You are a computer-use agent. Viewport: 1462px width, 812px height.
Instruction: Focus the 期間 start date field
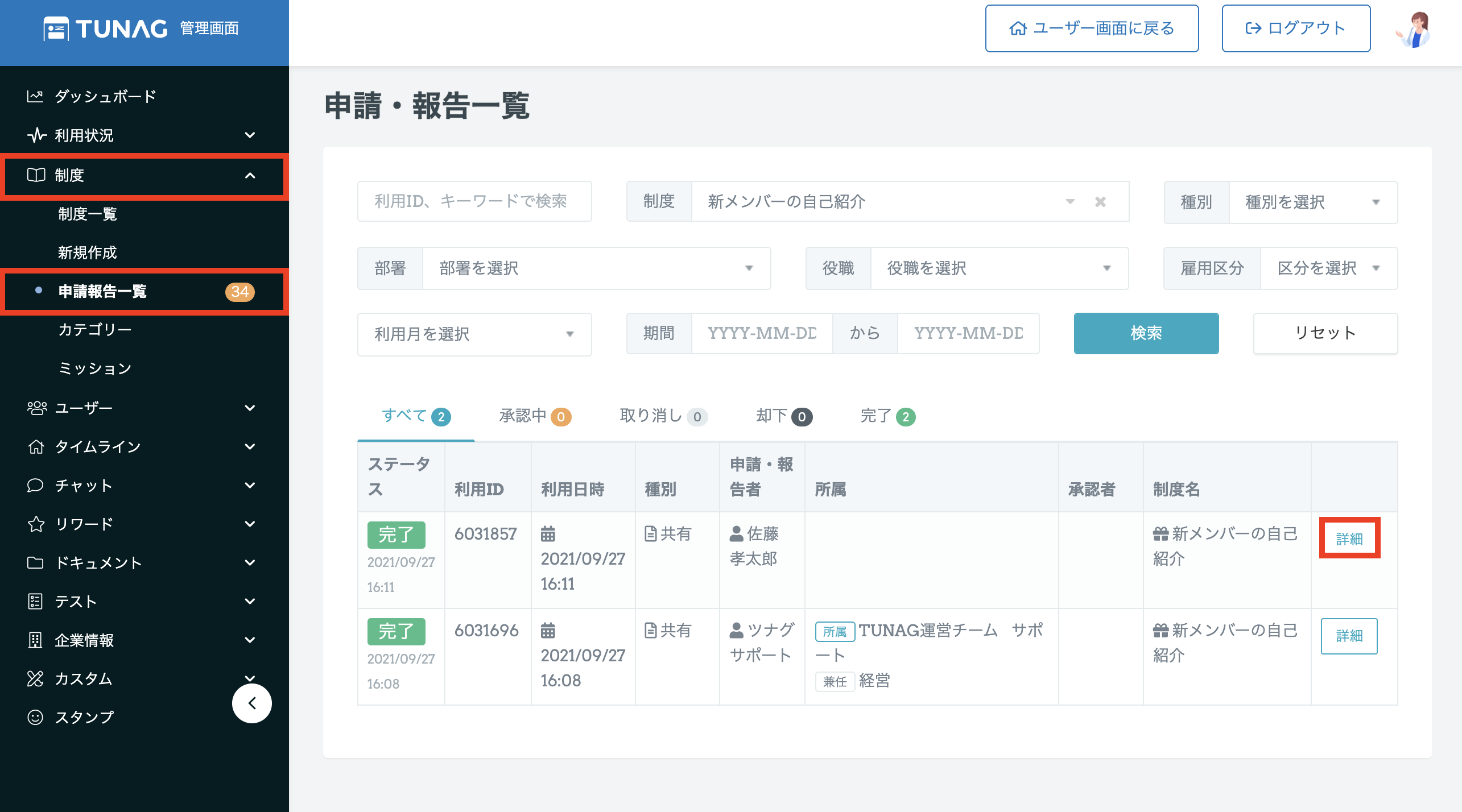point(762,333)
